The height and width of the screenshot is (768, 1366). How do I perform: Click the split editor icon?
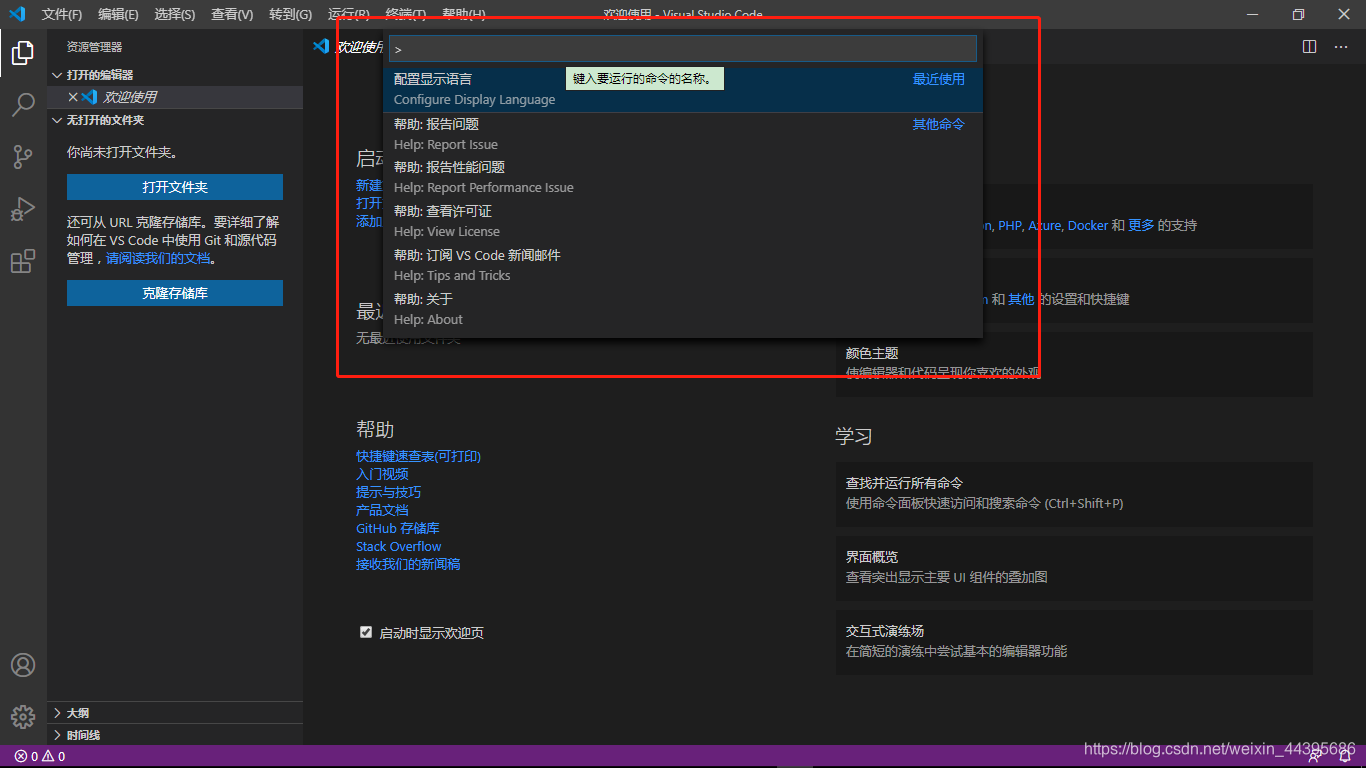[1310, 46]
